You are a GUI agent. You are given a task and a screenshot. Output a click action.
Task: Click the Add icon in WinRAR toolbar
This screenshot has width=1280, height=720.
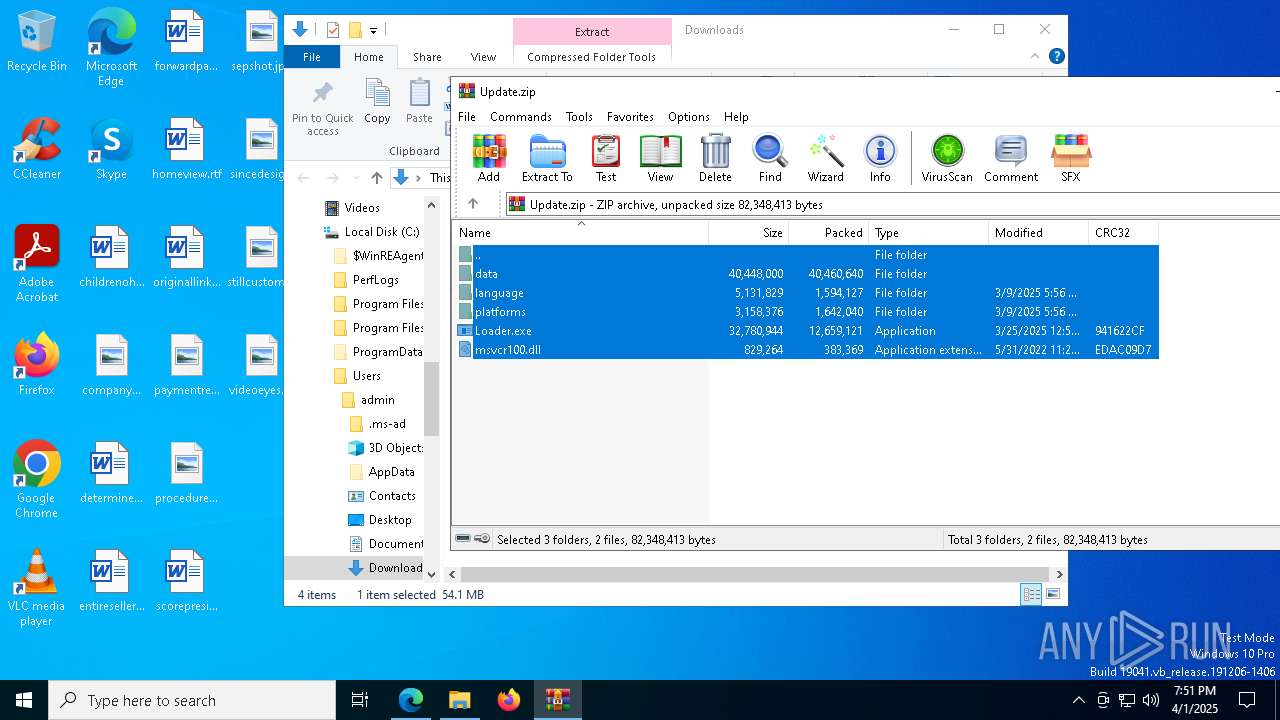click(489, 159)
